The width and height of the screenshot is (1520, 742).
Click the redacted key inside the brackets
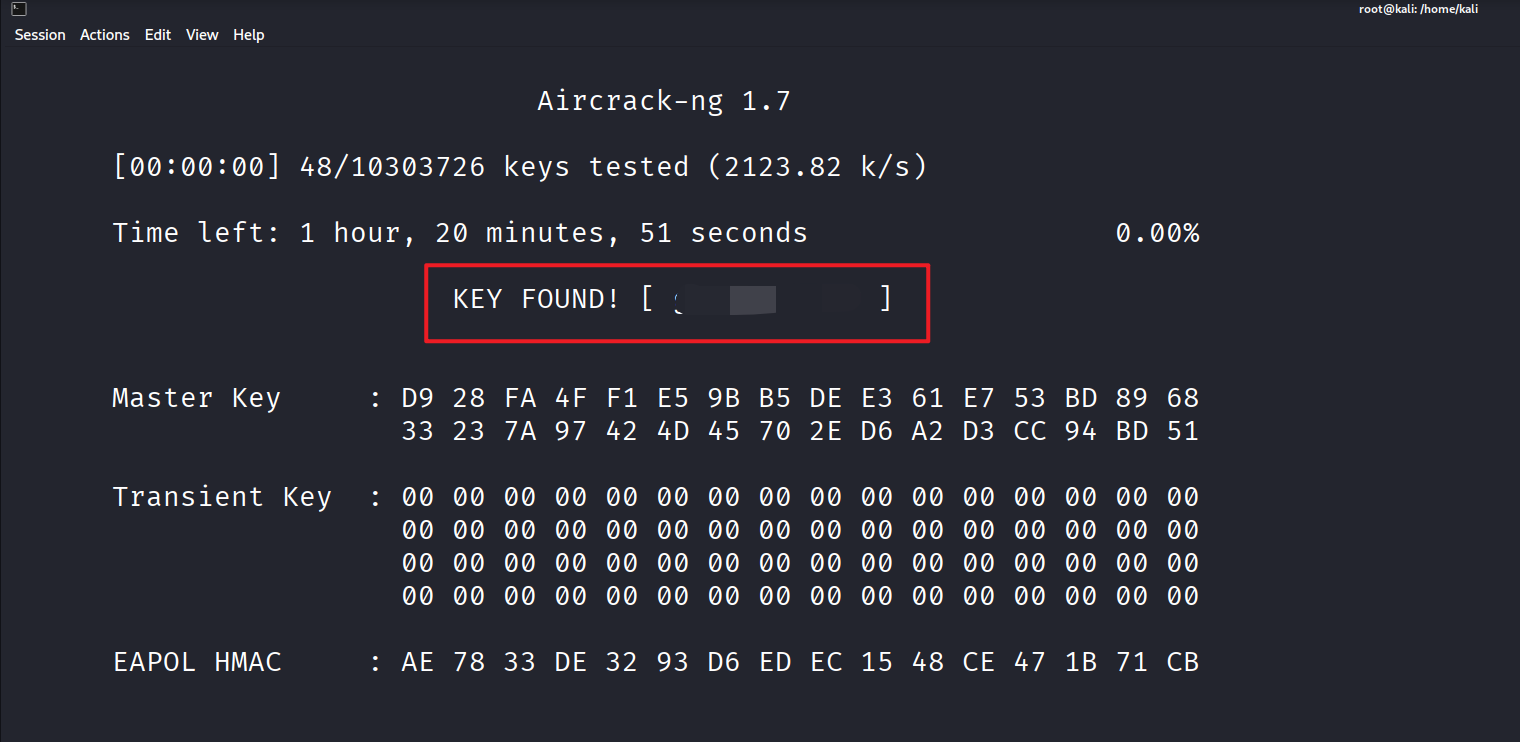click(767, 299)
